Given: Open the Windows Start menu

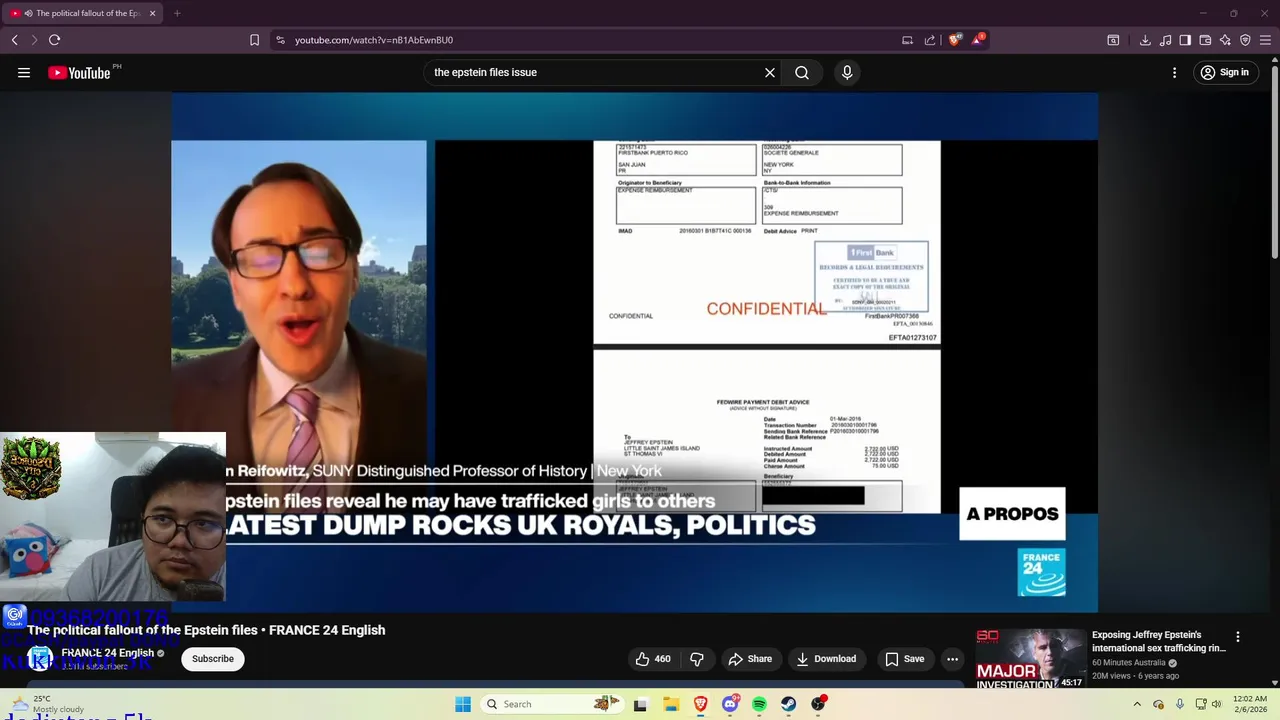Looking at the screenshot, I should coord(463,704).
